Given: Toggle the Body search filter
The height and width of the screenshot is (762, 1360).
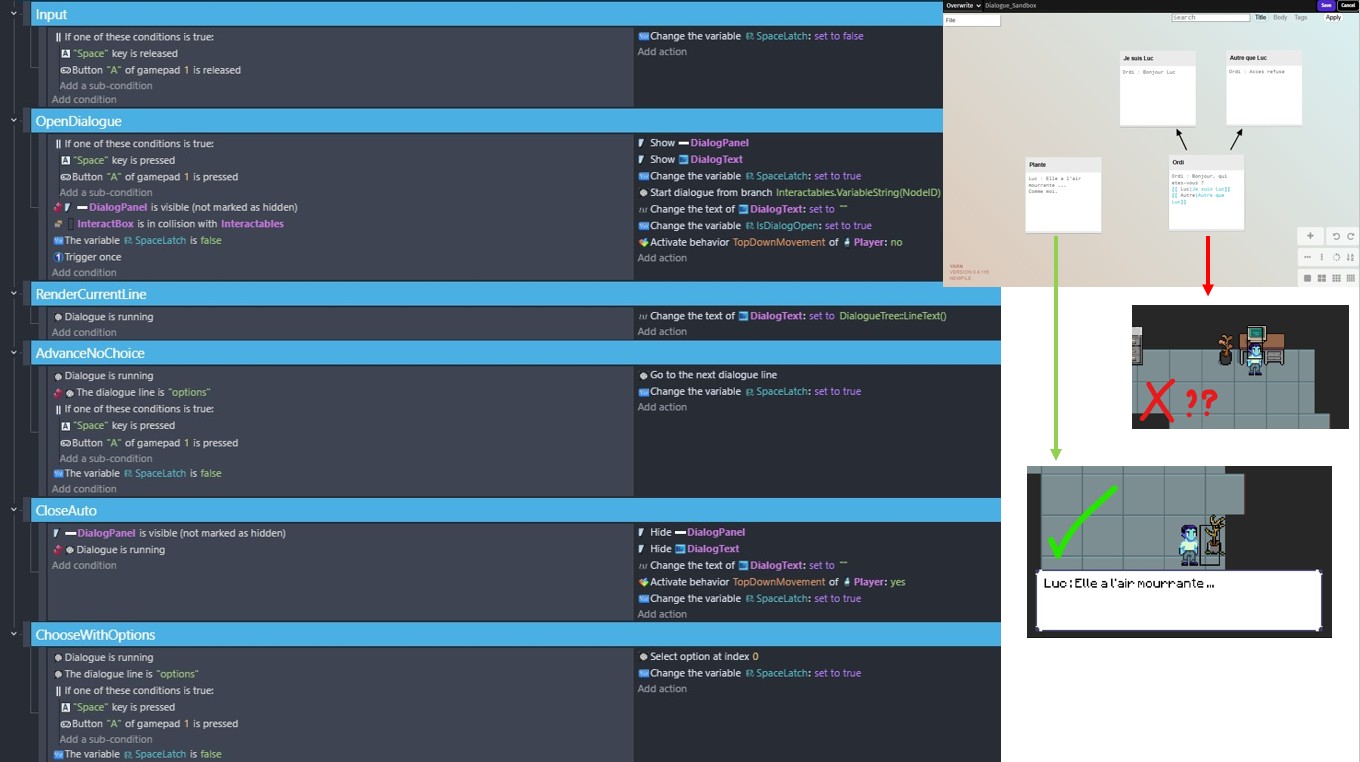Looking at the screenshot, I should tap(1280, 17).
